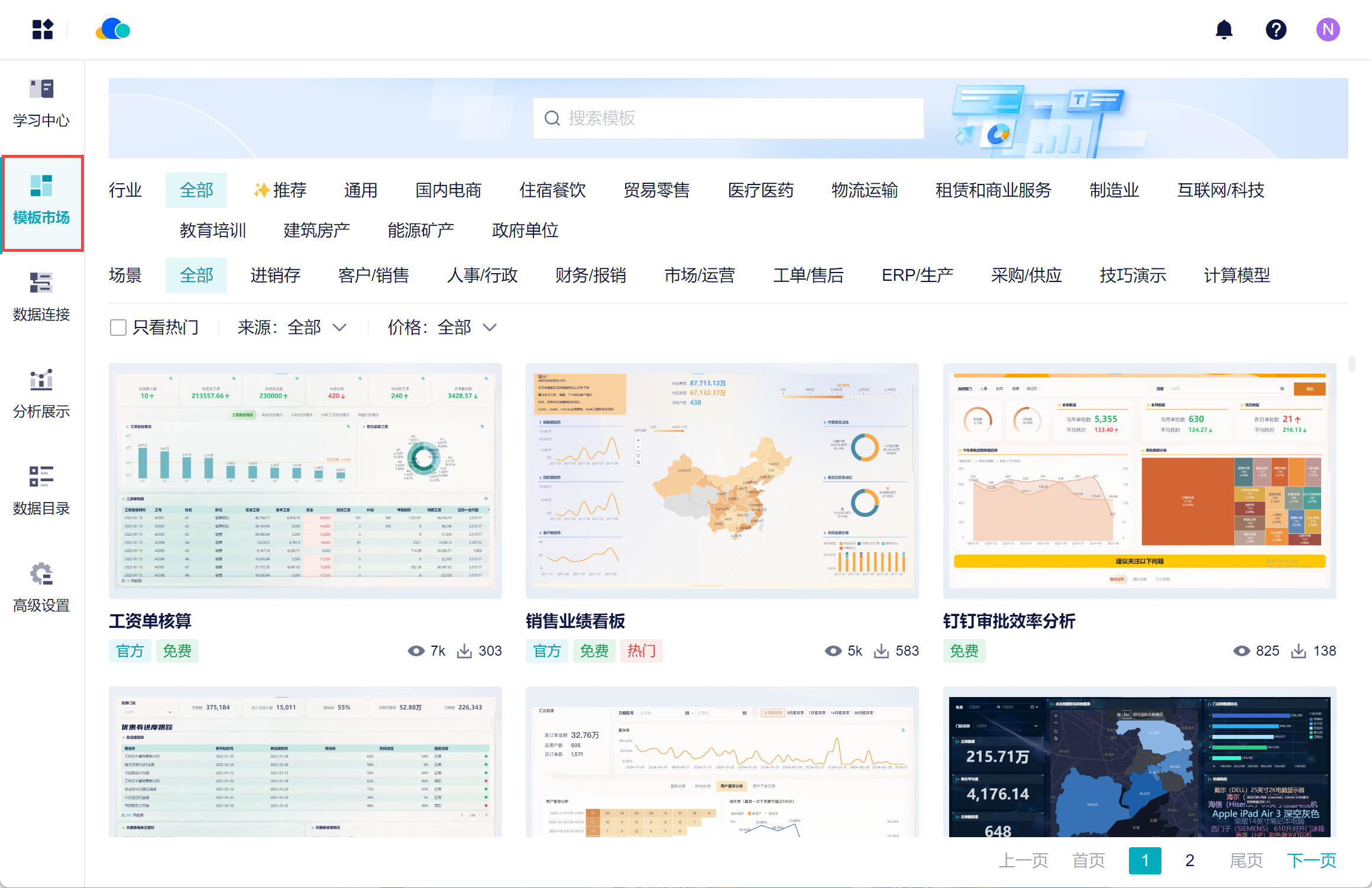Enable the 只看热门 checkbox

coord(118,328)
